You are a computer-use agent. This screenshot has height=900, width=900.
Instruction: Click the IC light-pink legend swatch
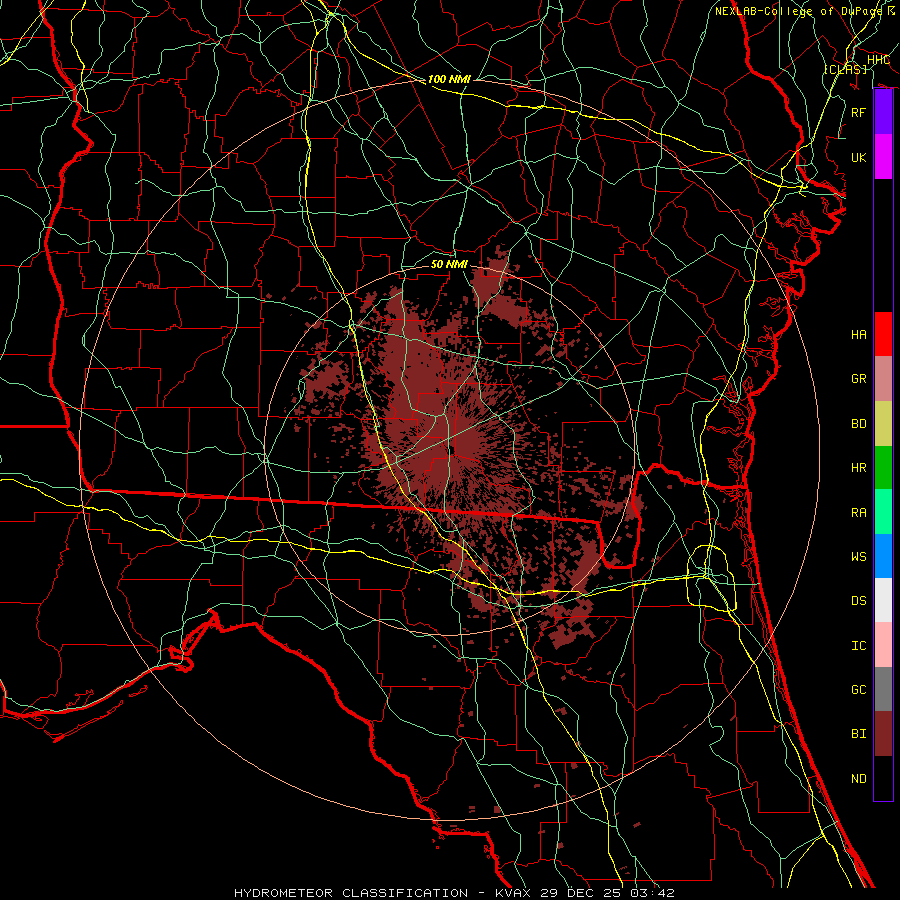click(x=883, y=645)
